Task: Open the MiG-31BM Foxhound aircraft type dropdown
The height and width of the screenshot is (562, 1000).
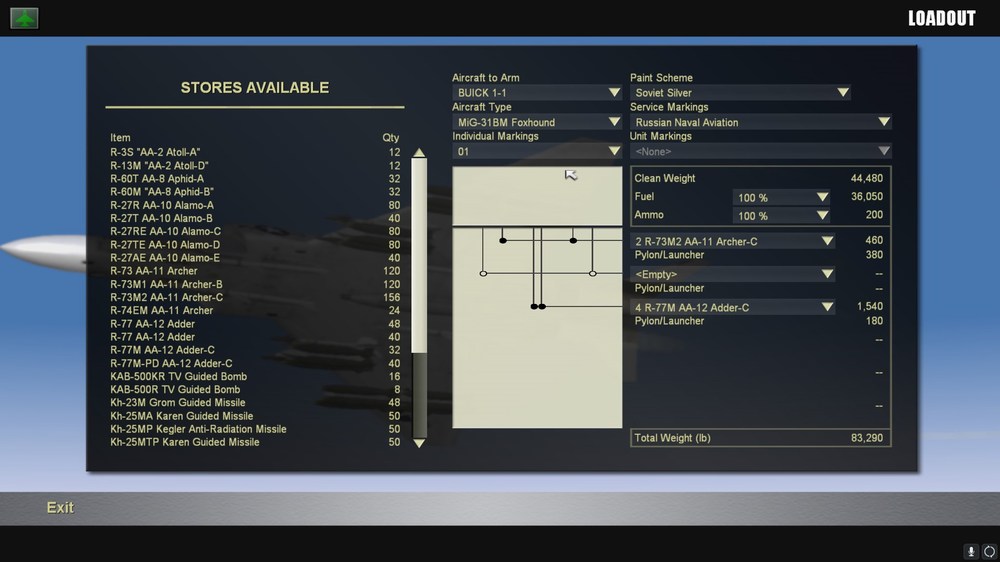Action: 537,122
